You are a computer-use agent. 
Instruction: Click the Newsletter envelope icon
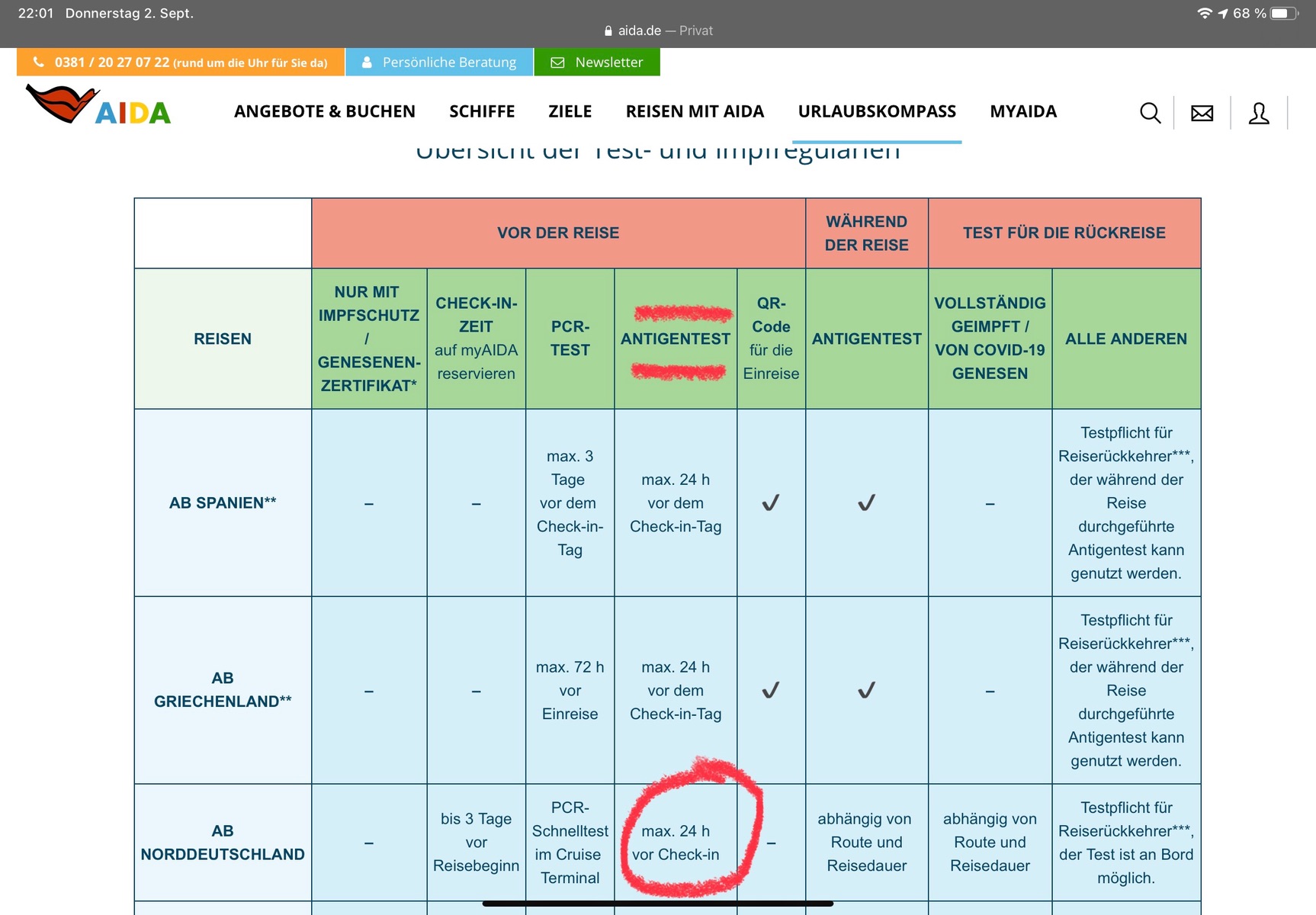(557, 63)
